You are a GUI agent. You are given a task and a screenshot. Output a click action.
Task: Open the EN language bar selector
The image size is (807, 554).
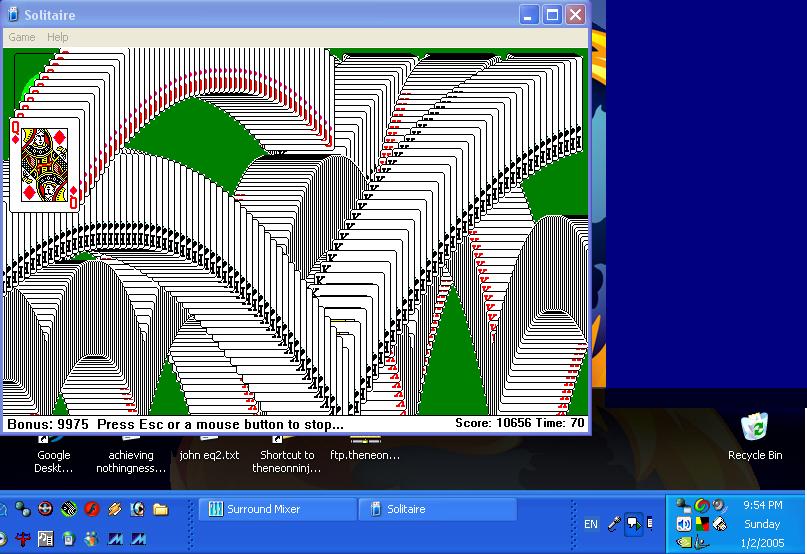pyautogui.click(x=591, y=524)
